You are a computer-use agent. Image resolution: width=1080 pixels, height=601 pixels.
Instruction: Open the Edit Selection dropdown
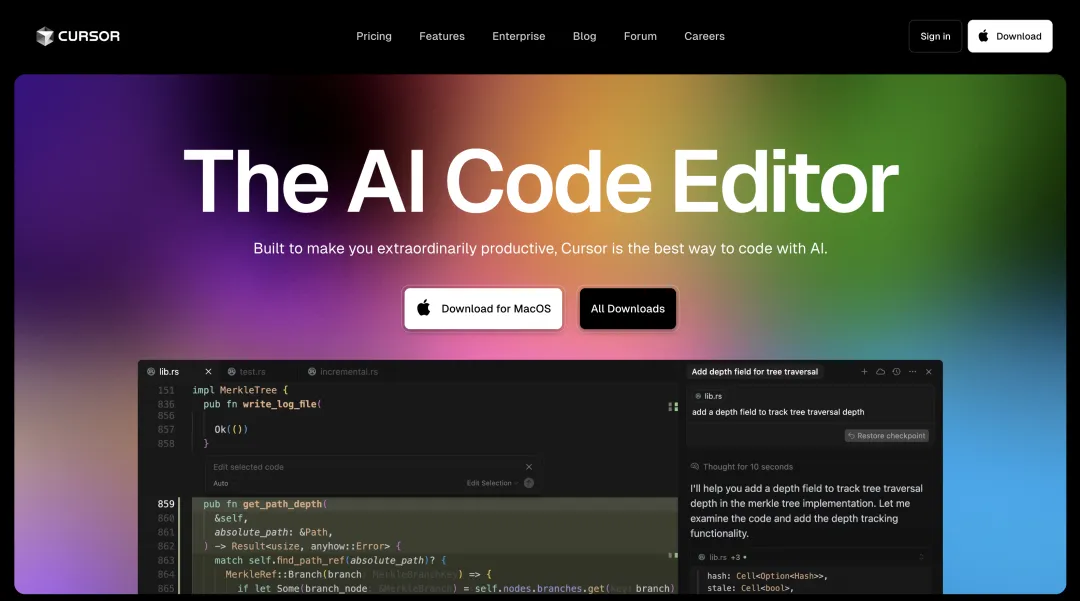click(492, 483)
